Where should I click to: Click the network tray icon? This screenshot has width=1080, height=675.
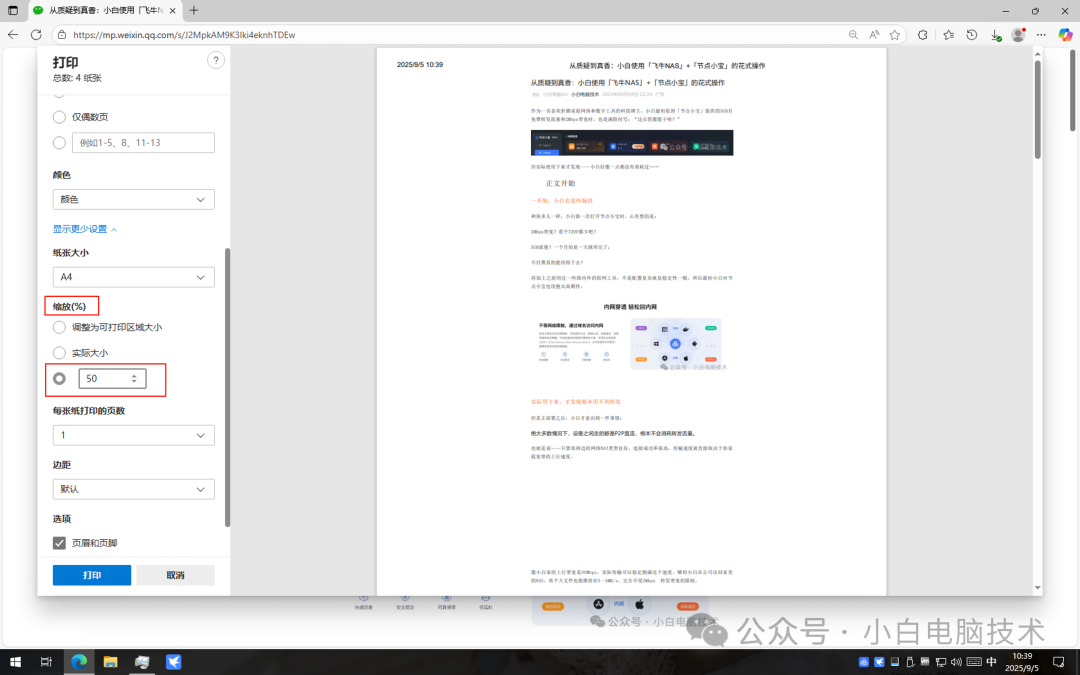tap(941, 662)
